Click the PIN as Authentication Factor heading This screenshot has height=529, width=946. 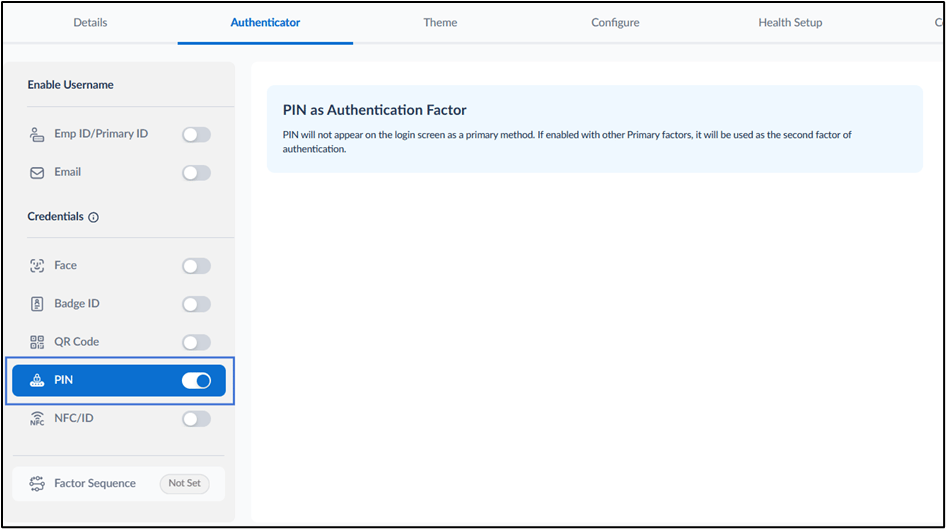(x=375, y=110)
